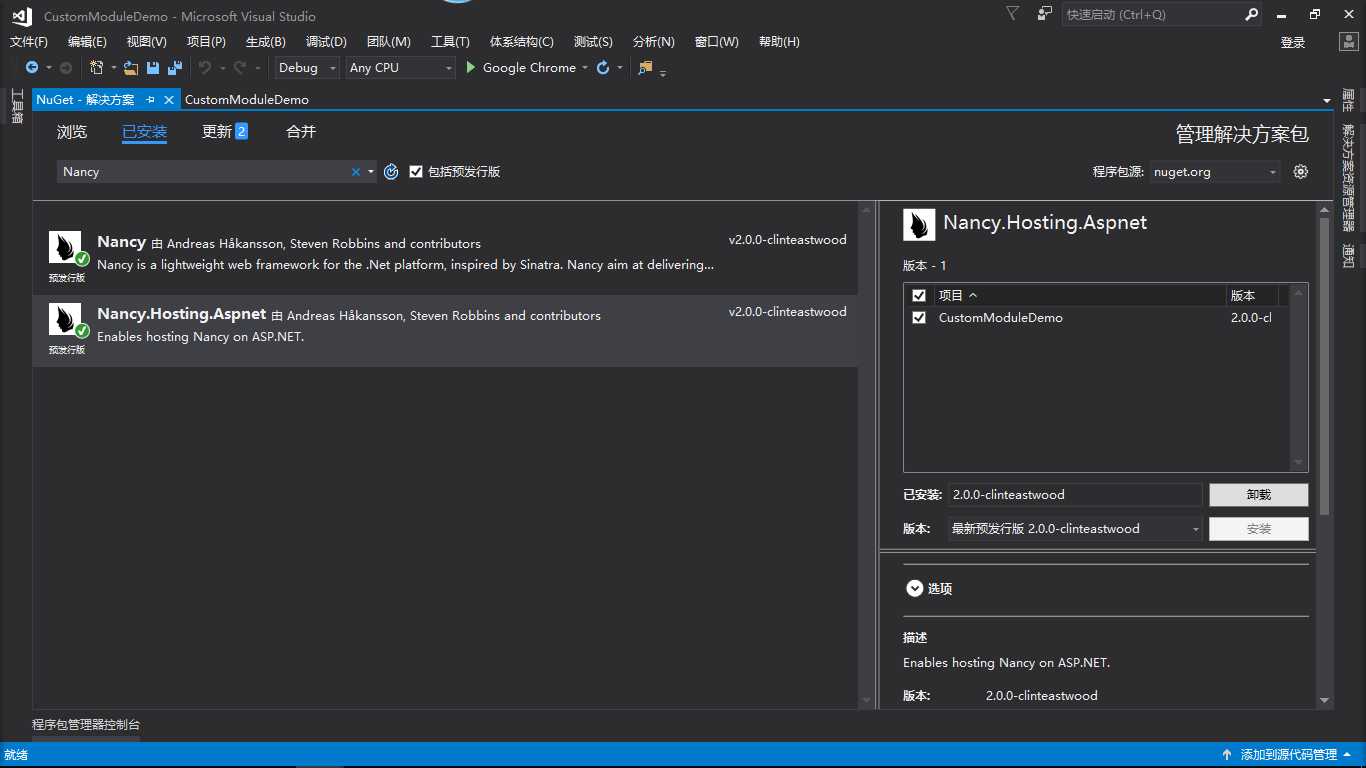Toggle the 包括预发行版 checkbox
The height and width of the screenshot is (768, 1366).
tap(416, 172)
